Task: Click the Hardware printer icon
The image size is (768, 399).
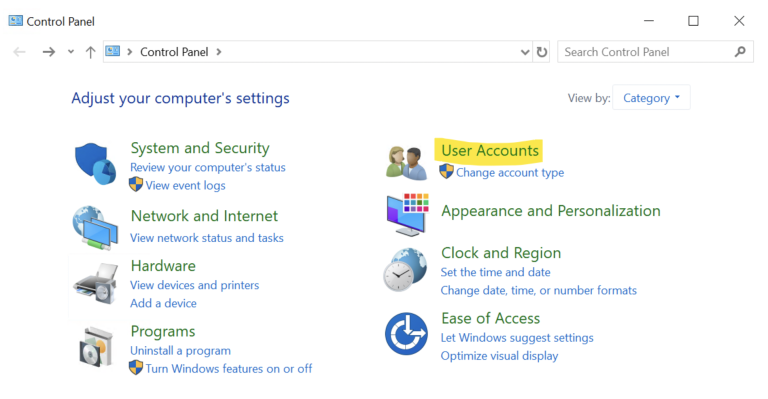Action: [x=96, y=284]
